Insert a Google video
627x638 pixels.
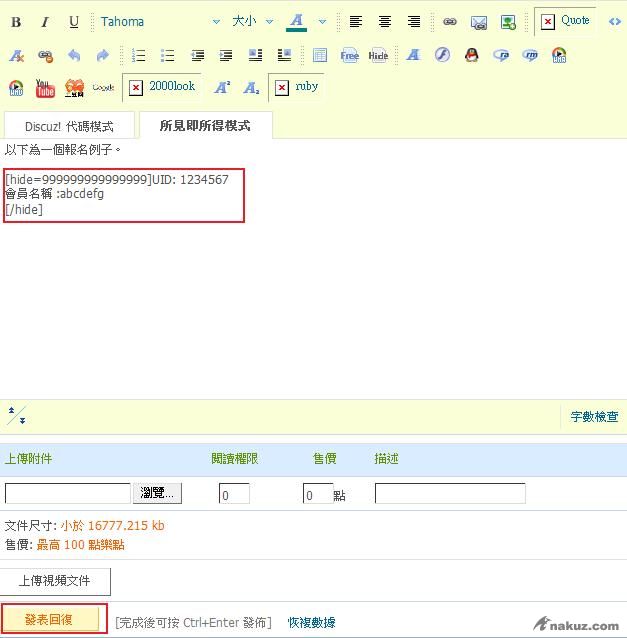pyautogui.click(x=103, y=87)
